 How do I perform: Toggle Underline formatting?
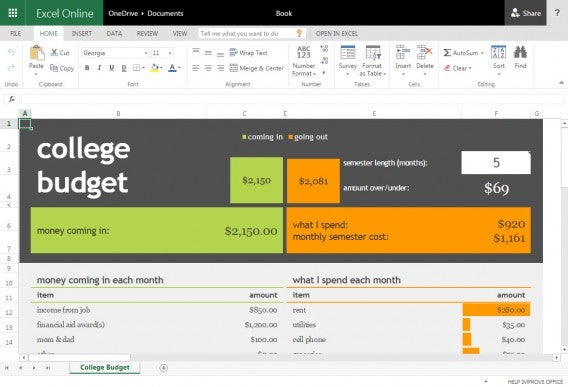(112, 68)
